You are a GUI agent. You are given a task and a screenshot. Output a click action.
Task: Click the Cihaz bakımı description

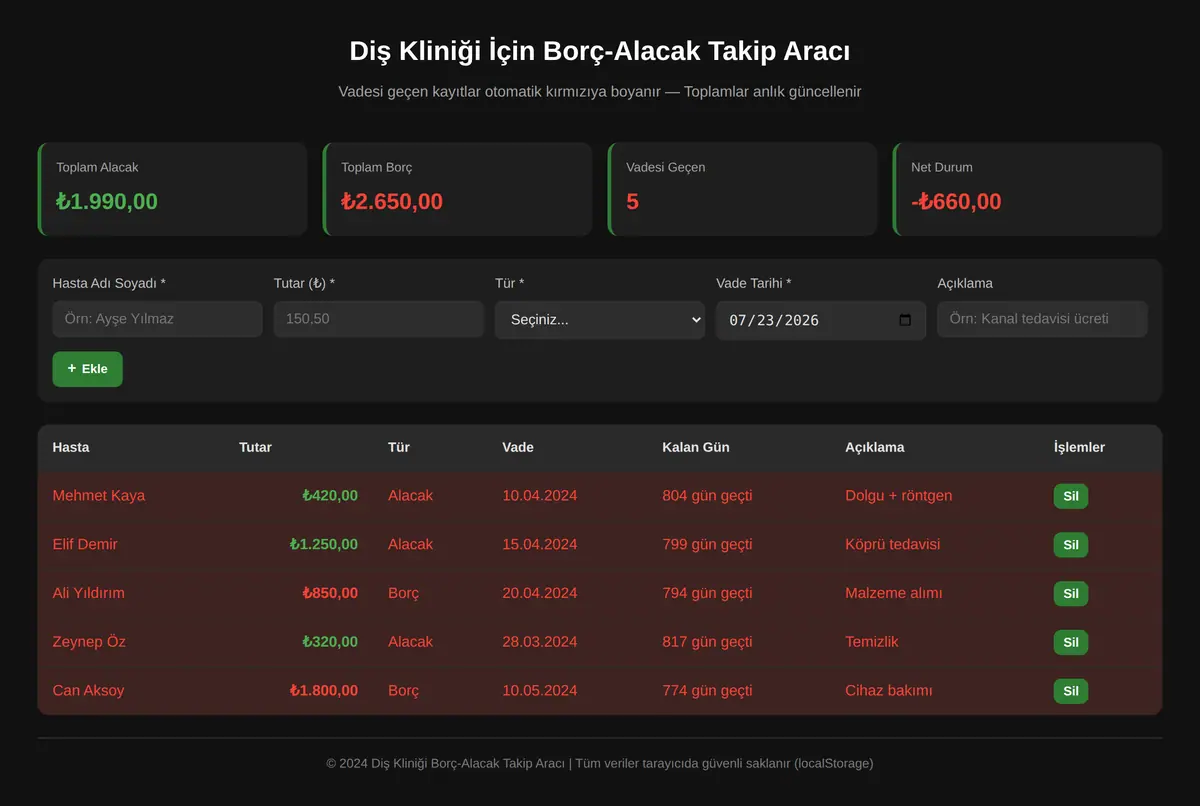point(889,690)
